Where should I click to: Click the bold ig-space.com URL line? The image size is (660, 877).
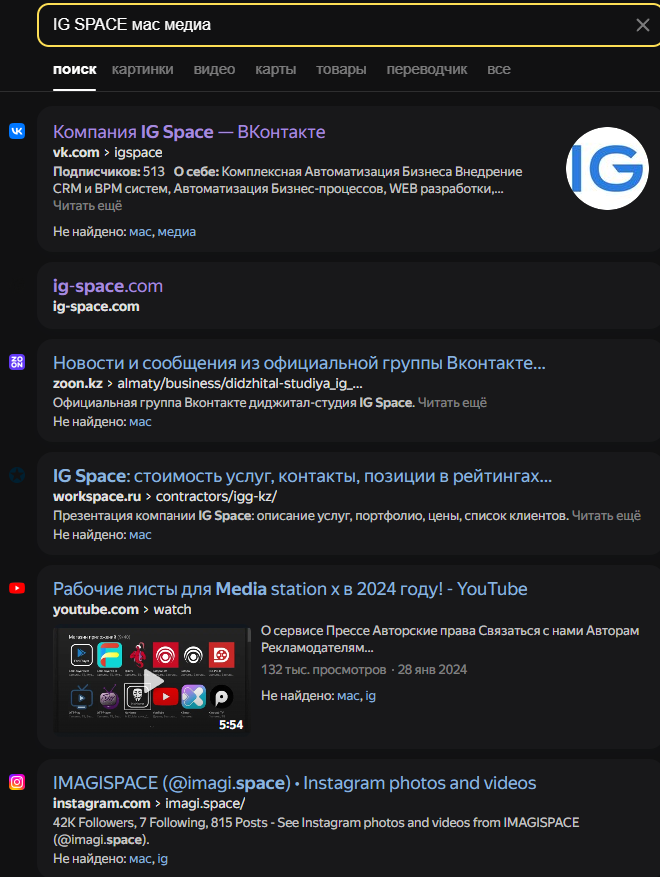(x=96, y=307)
